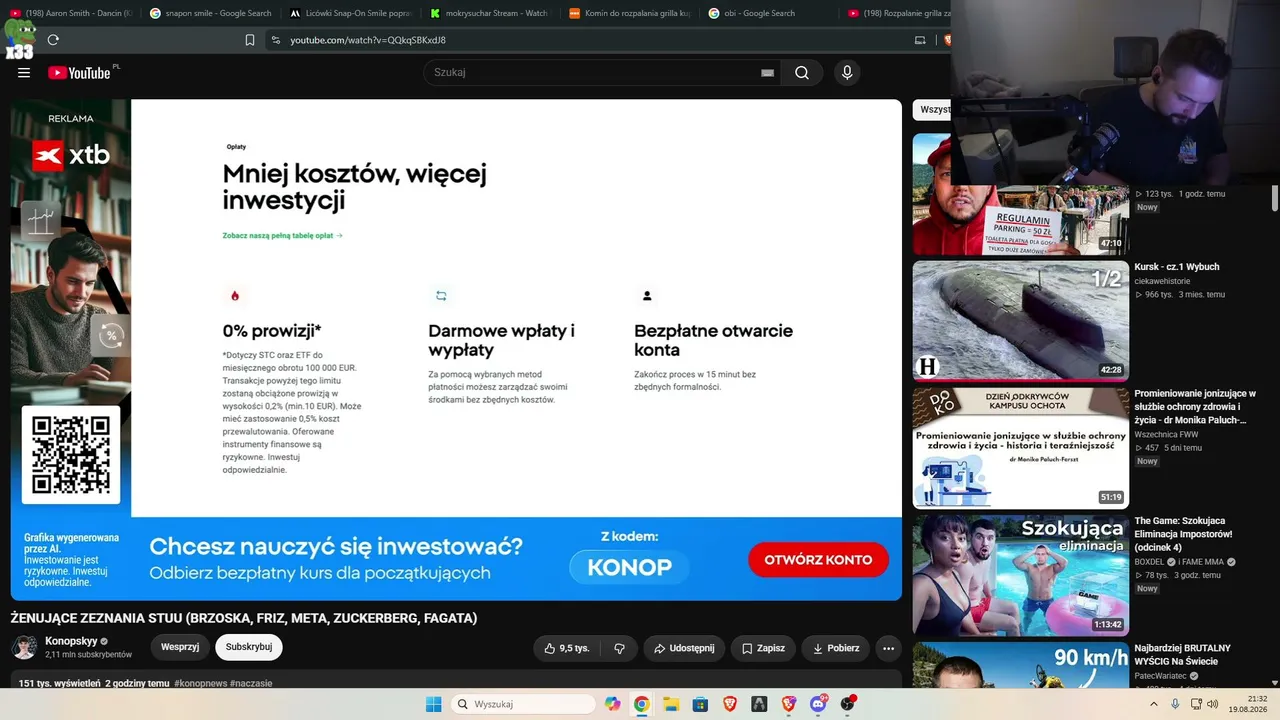Open the YouTube guide hamburger menu
1280x720 pixels.
(24, 73)
